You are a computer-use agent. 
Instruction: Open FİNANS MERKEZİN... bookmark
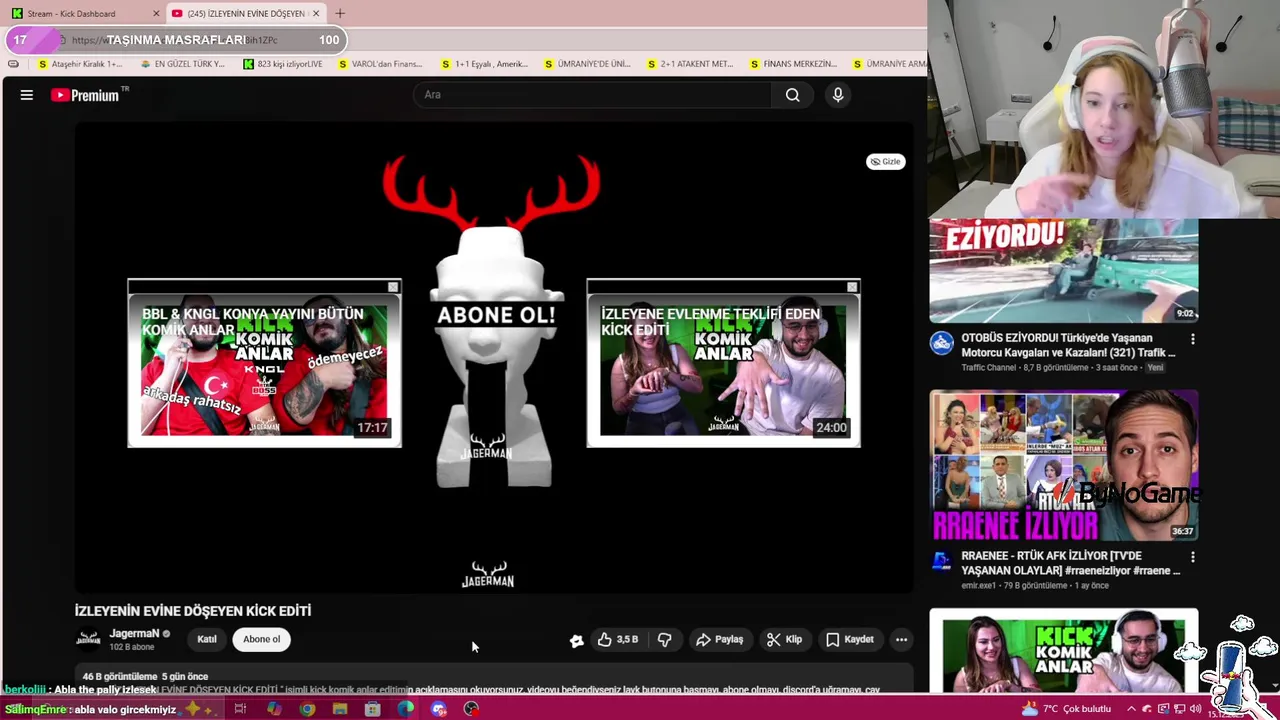click(x=794, y=64)
